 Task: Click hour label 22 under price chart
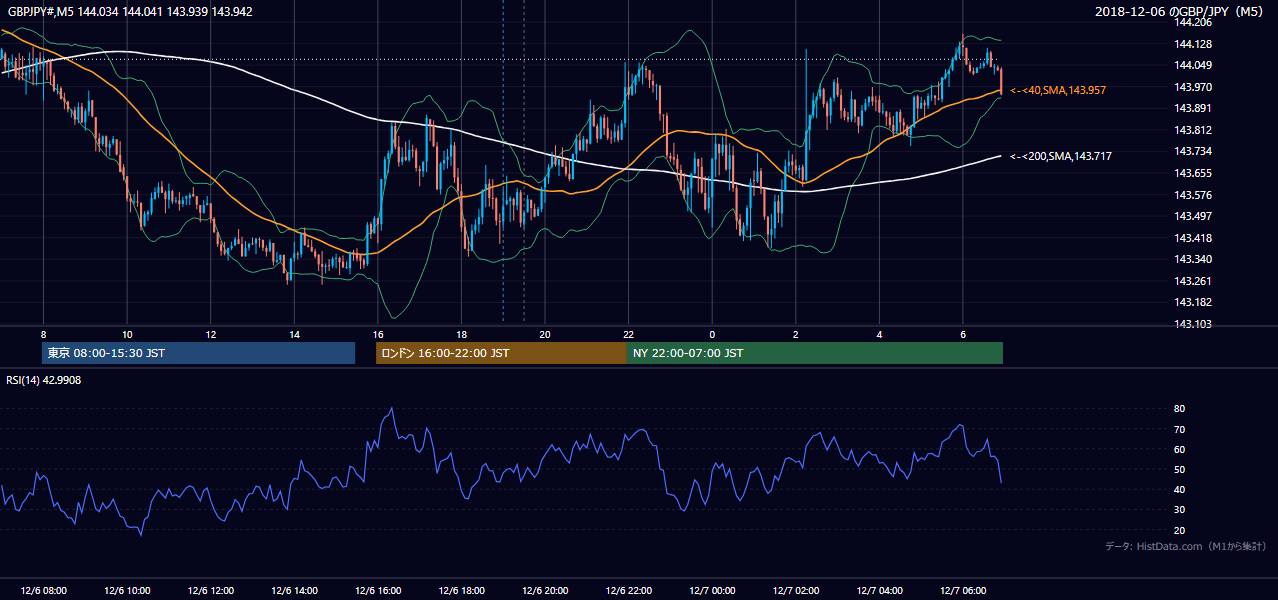coord(629,334)
